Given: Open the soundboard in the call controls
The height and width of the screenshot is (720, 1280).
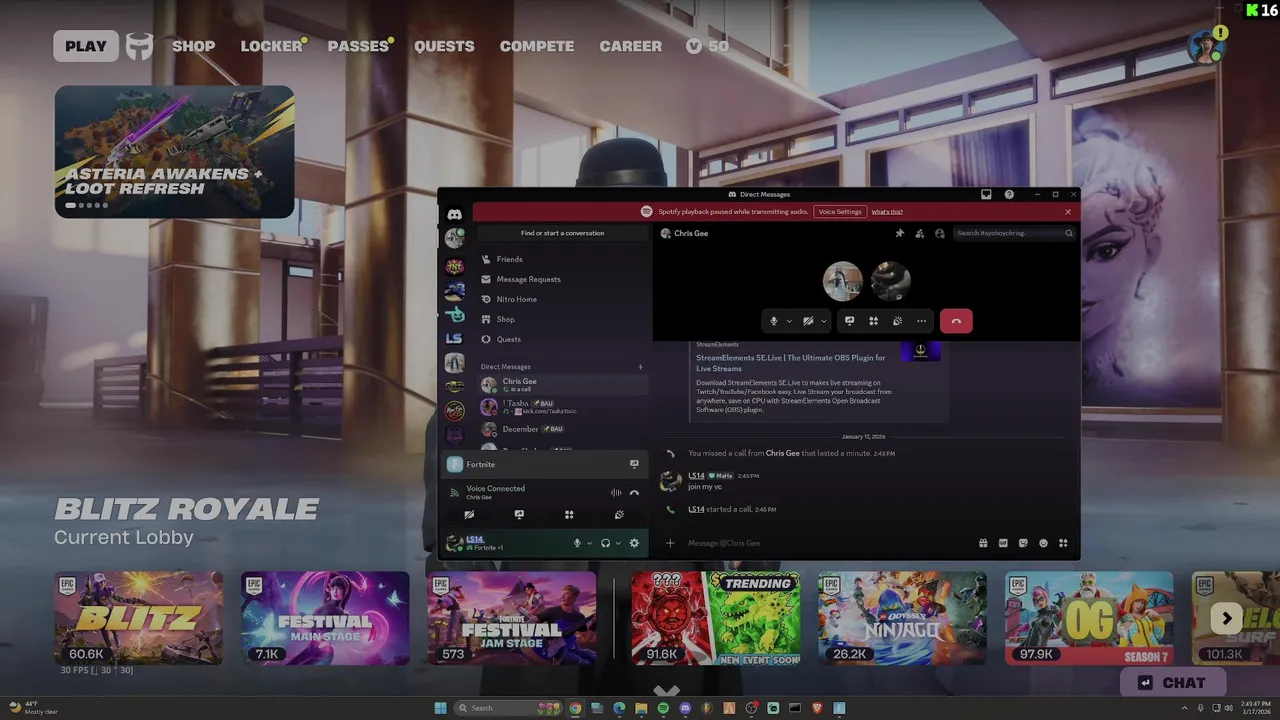Looking at the screenshot, I should pyautogui.click(x=897, y=321).
